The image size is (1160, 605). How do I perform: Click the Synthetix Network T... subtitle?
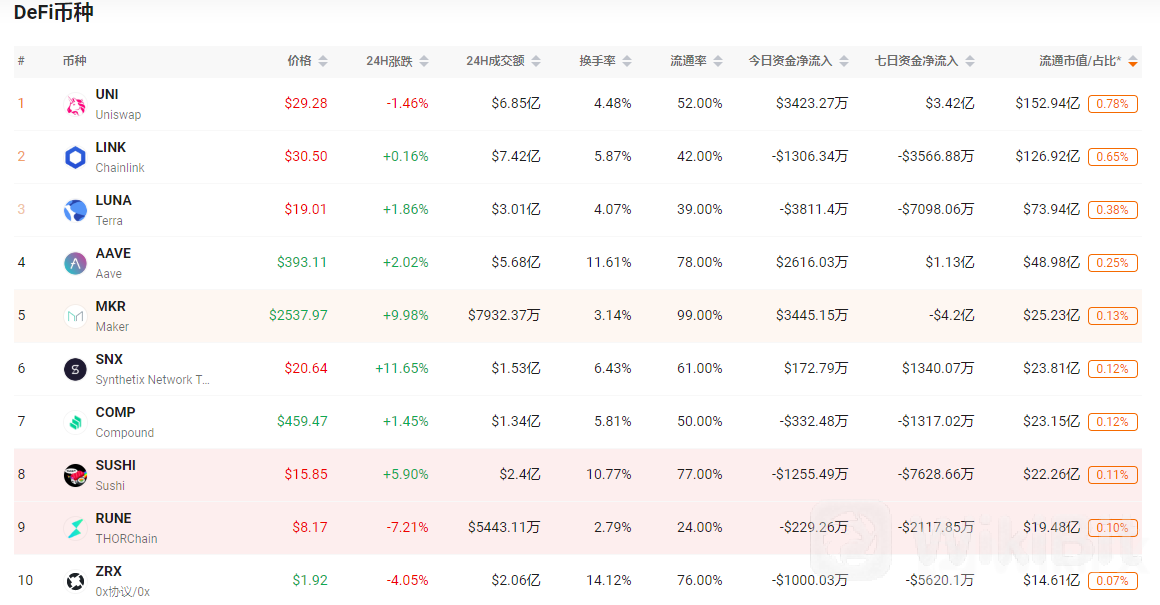tap(152, 380)
